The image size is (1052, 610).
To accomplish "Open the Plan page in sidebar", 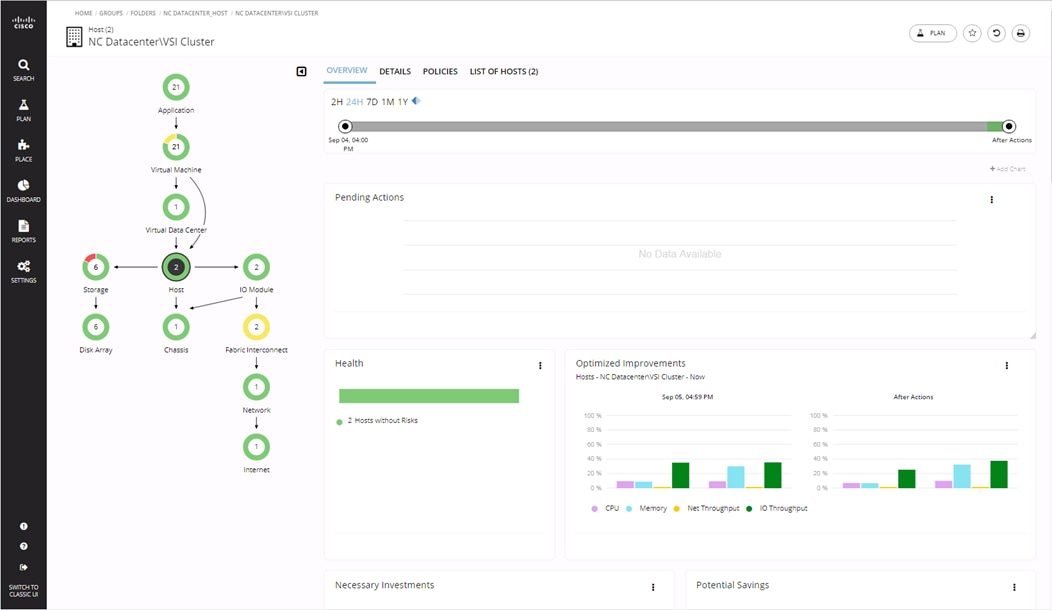I will tap(23, 110).
